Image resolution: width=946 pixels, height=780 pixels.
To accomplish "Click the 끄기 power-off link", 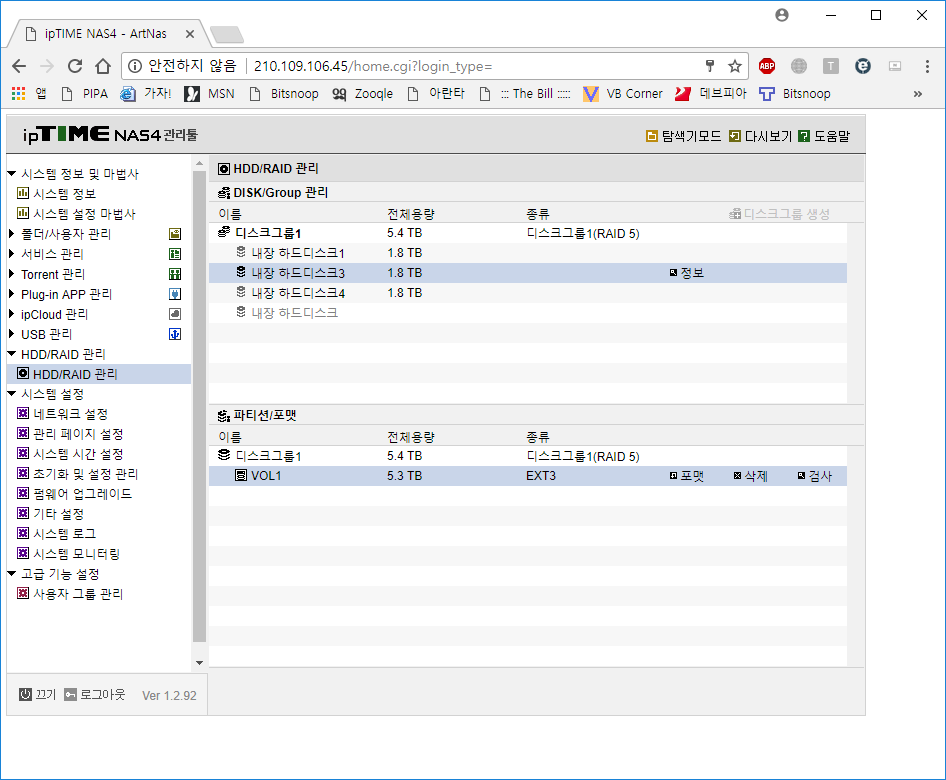I will (37, 694).
